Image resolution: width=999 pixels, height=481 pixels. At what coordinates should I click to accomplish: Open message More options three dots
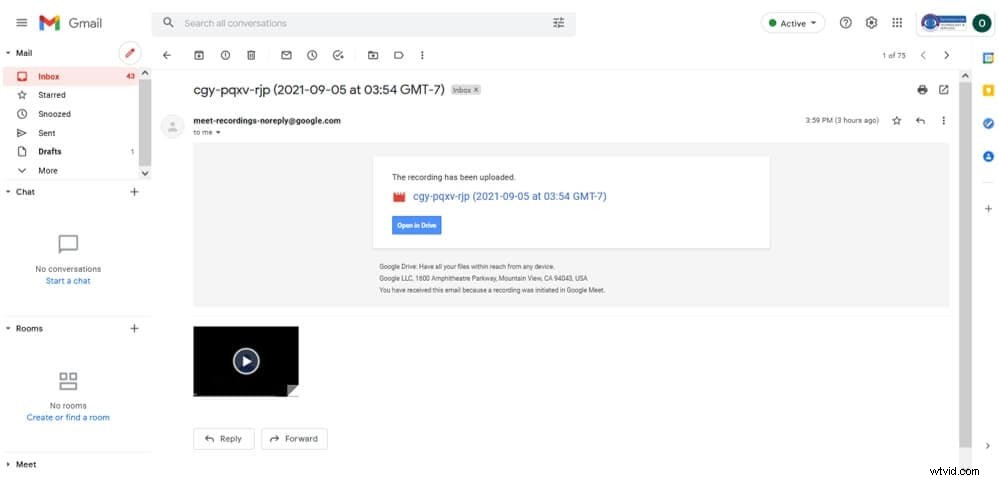[944, 120]
